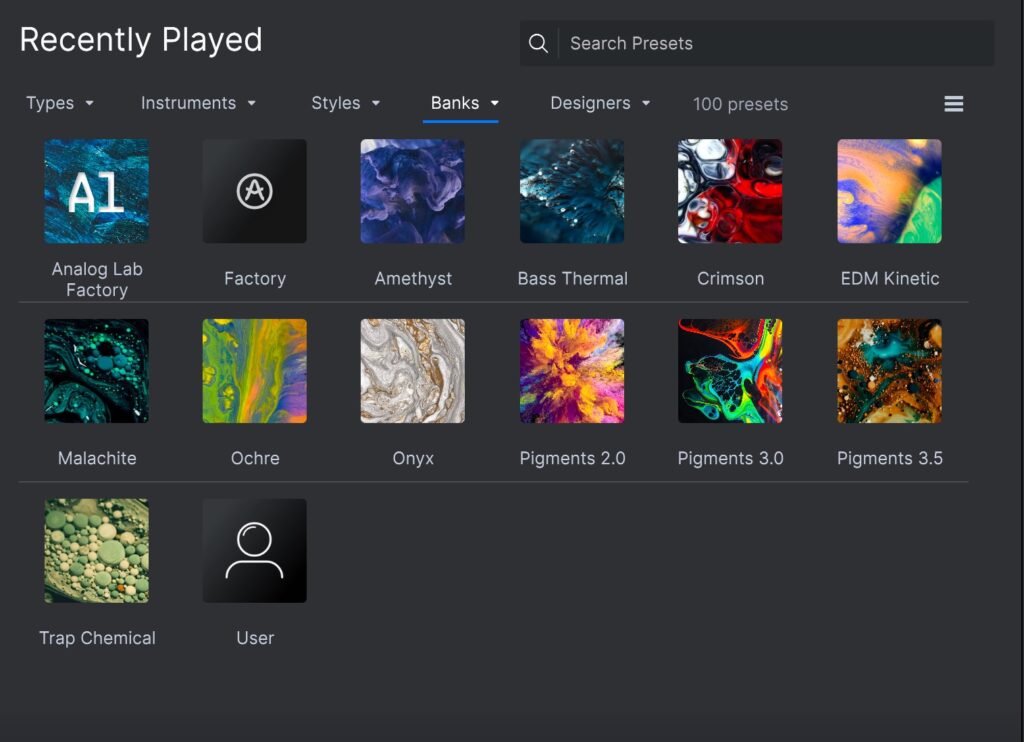Click the search magnifier icon
The height and width of the screenshot is (742, 1024).
538,44
